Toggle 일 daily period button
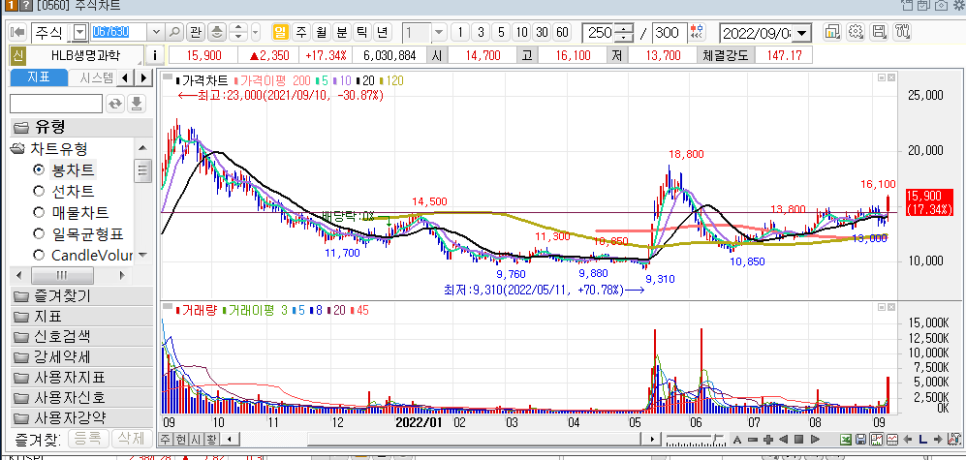966x460 pixels. tap(281, 32)
